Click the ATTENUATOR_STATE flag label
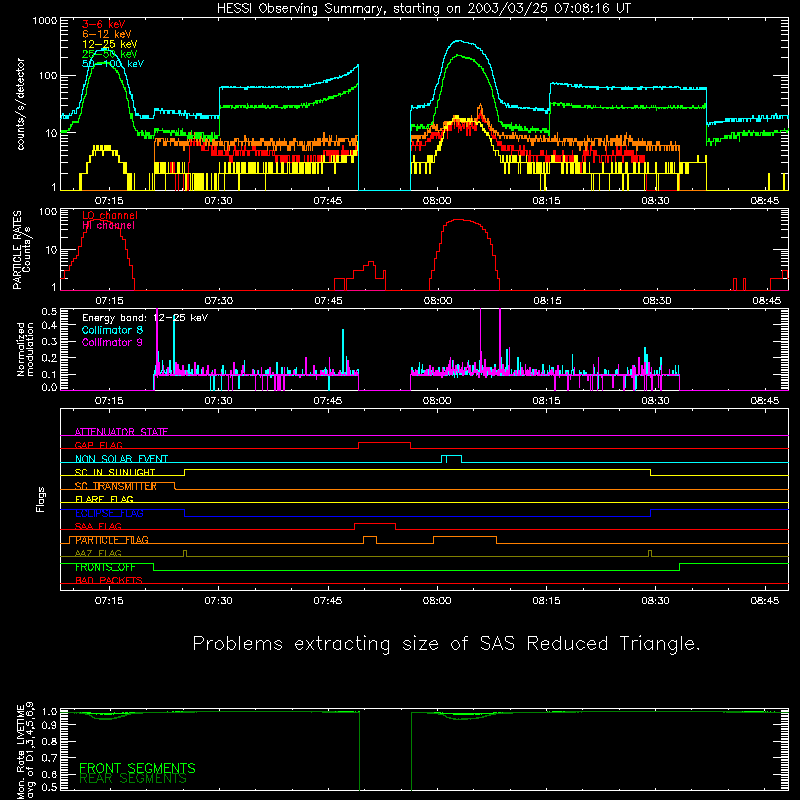 (121, 432)
